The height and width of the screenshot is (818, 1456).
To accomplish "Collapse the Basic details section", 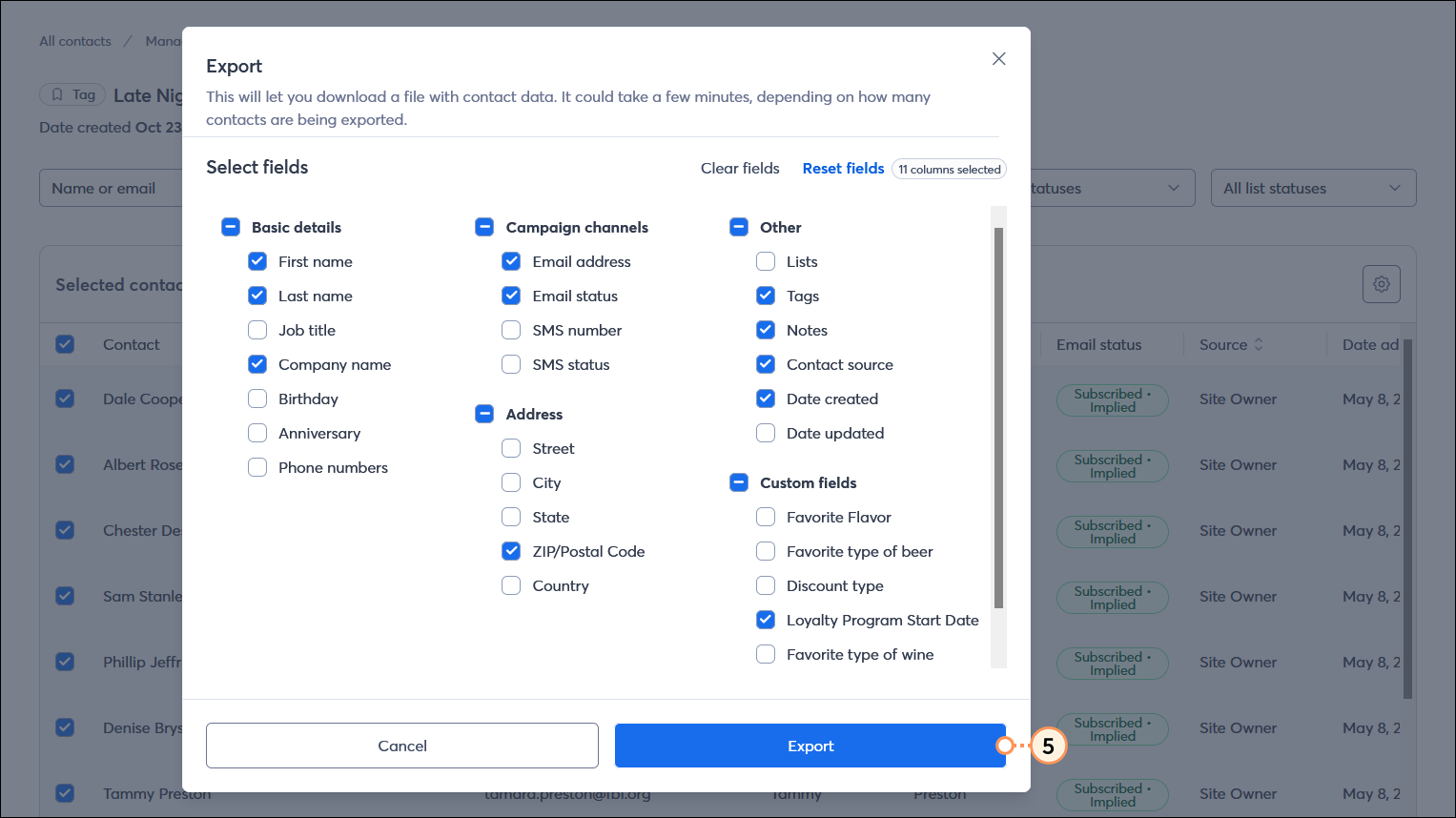I will pos(231,227).
